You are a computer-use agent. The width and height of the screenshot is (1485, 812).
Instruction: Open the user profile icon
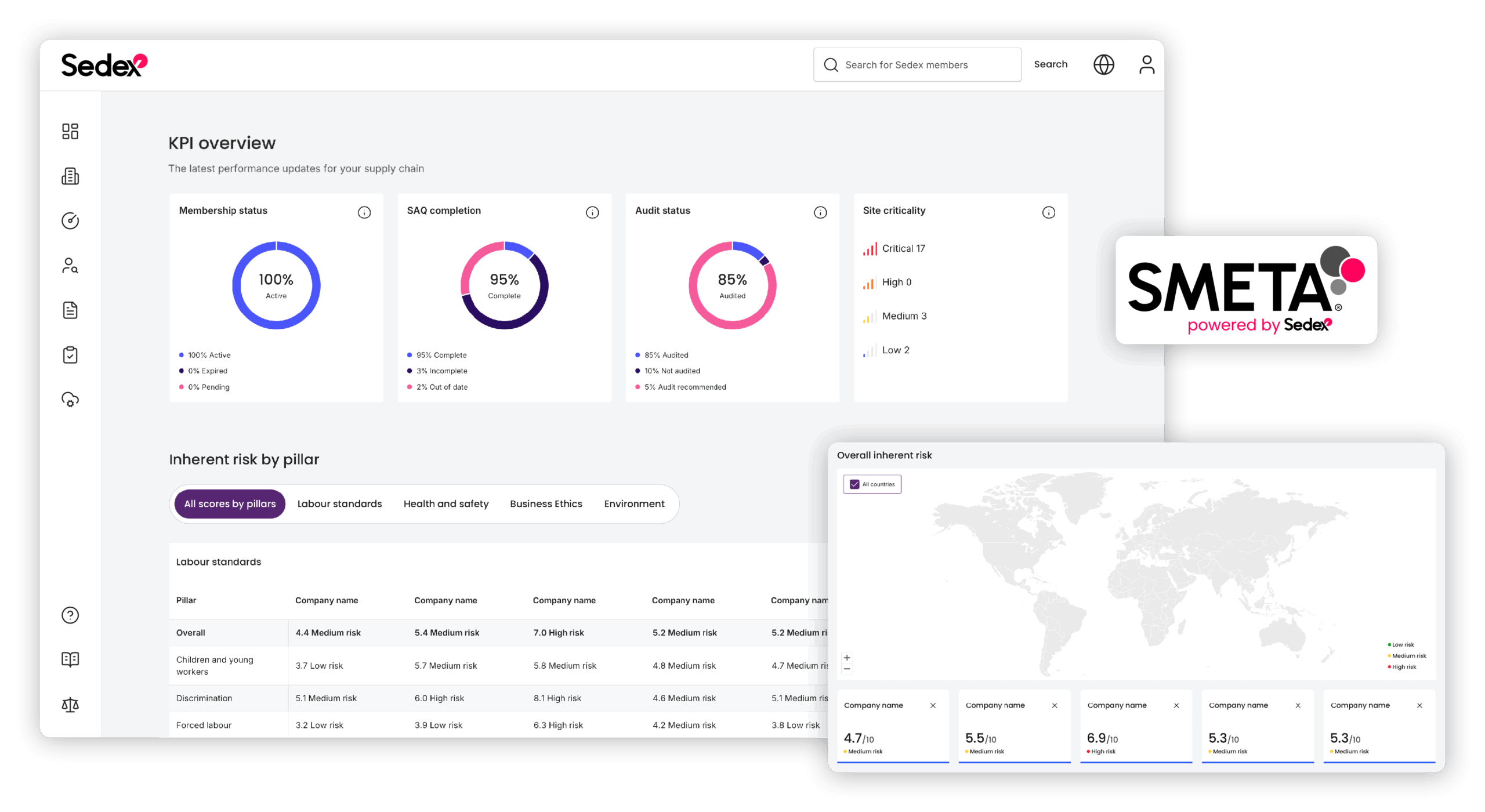click(1147, 64)
